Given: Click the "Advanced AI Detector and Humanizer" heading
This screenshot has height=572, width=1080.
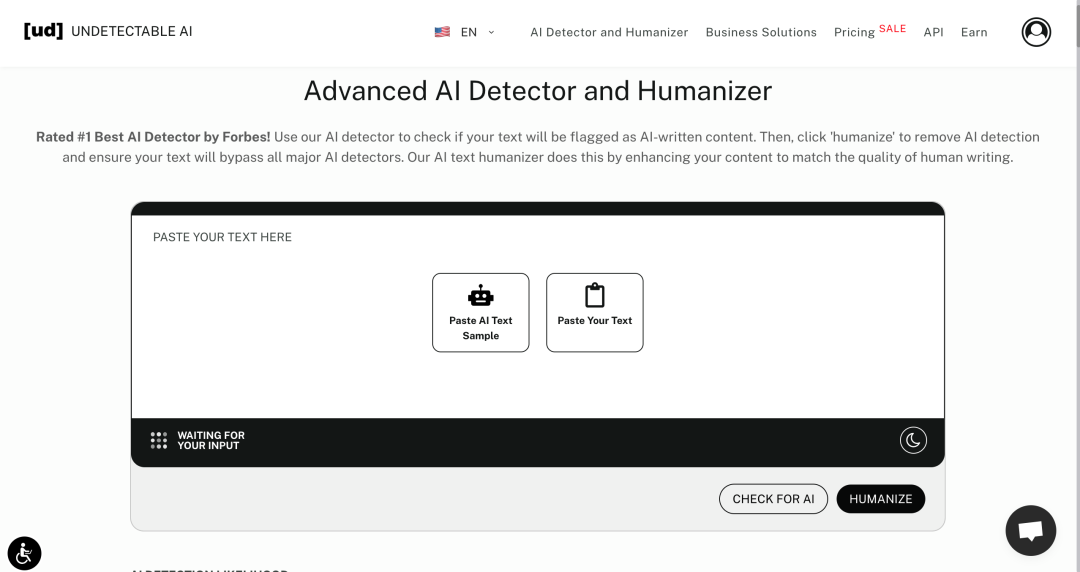Looking at the screenshot, I should 538,91.
